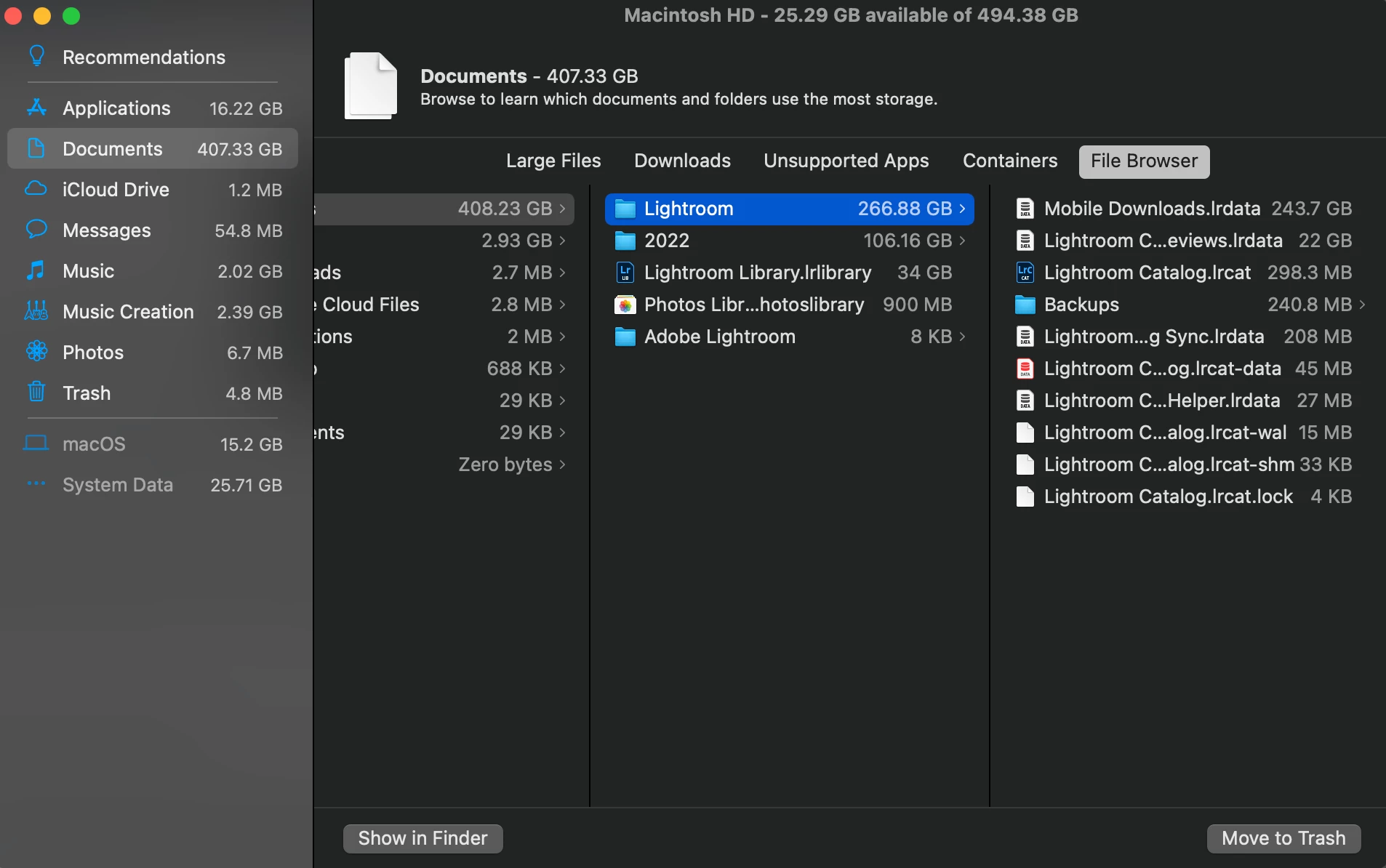The width and height of the screenshot is (1386, 868).
Task: Click the Move to Trash button
Action: tap(1283, 838)
